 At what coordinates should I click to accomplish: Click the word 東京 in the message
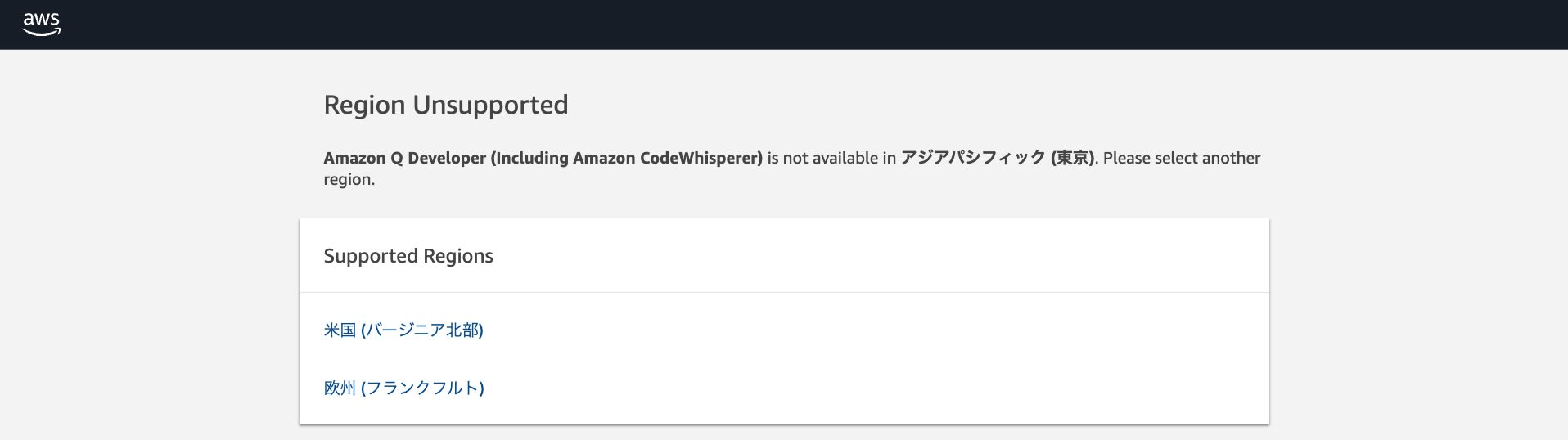1072,158
